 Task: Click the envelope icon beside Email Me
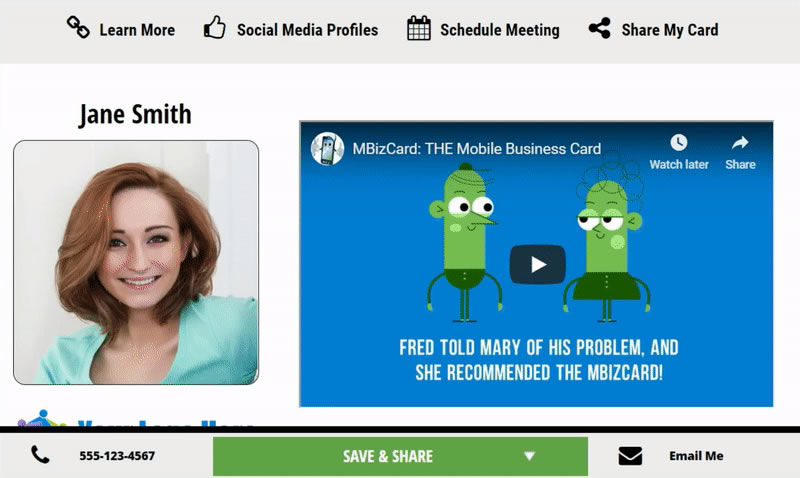pos(631,456)
